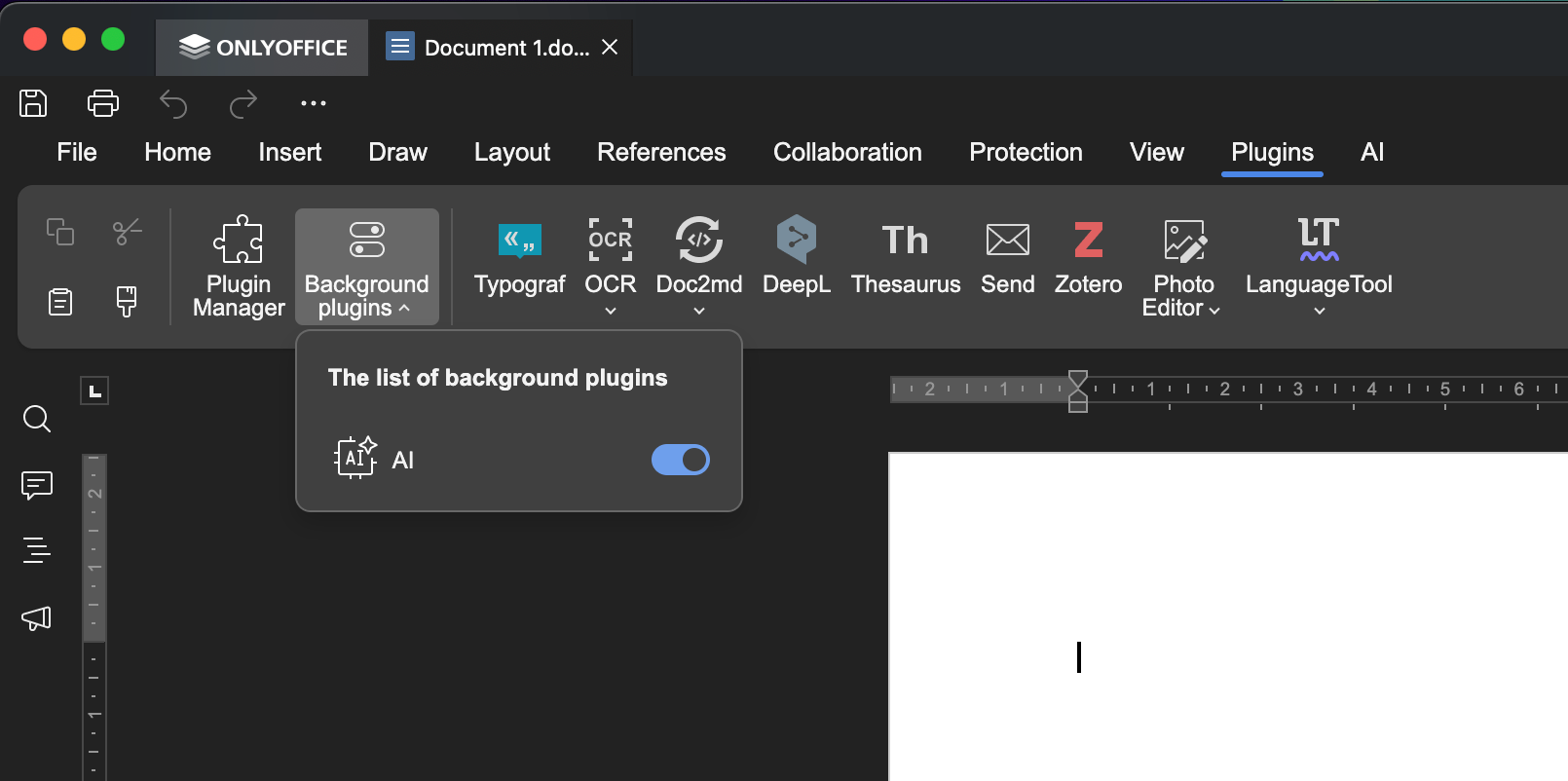Open the DeepL translator plugin
The height and width of the screenshot is (781, 1568).
click(x=796, y=257)
